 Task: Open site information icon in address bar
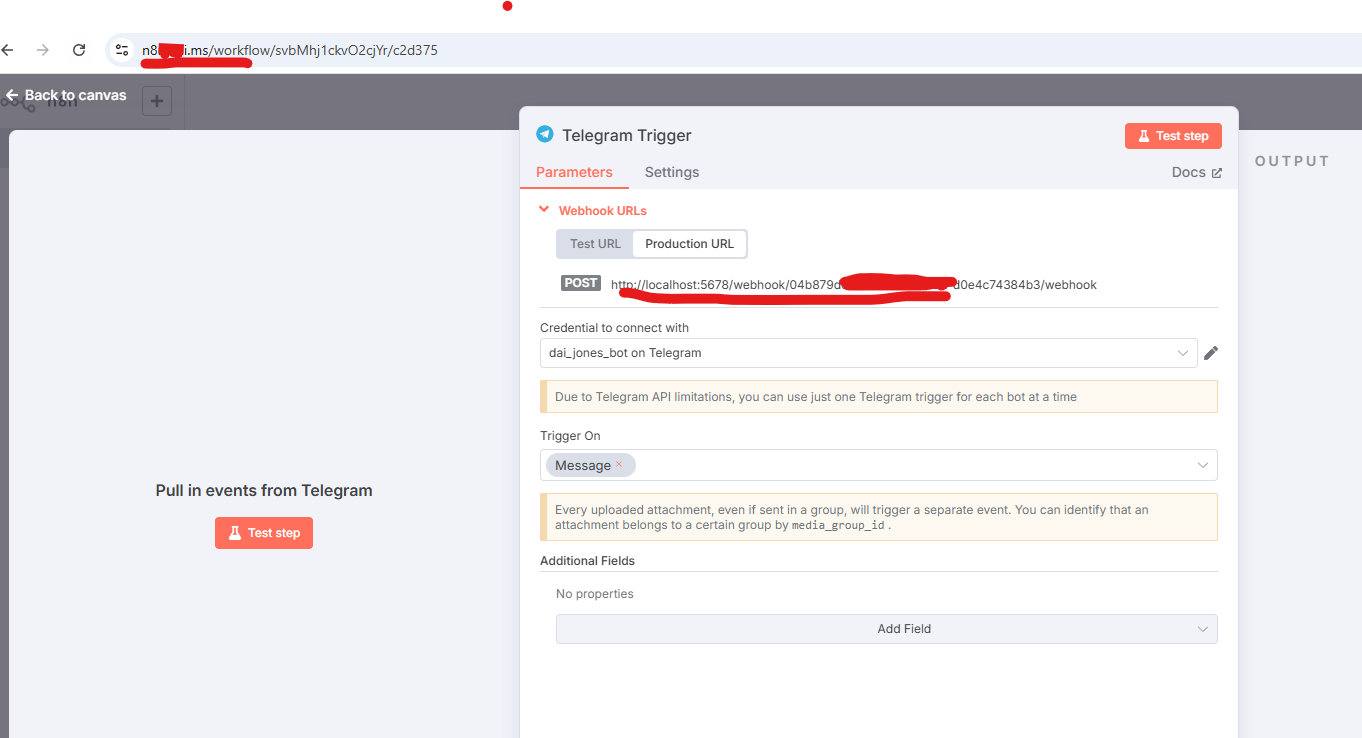(x=122, y=50)
